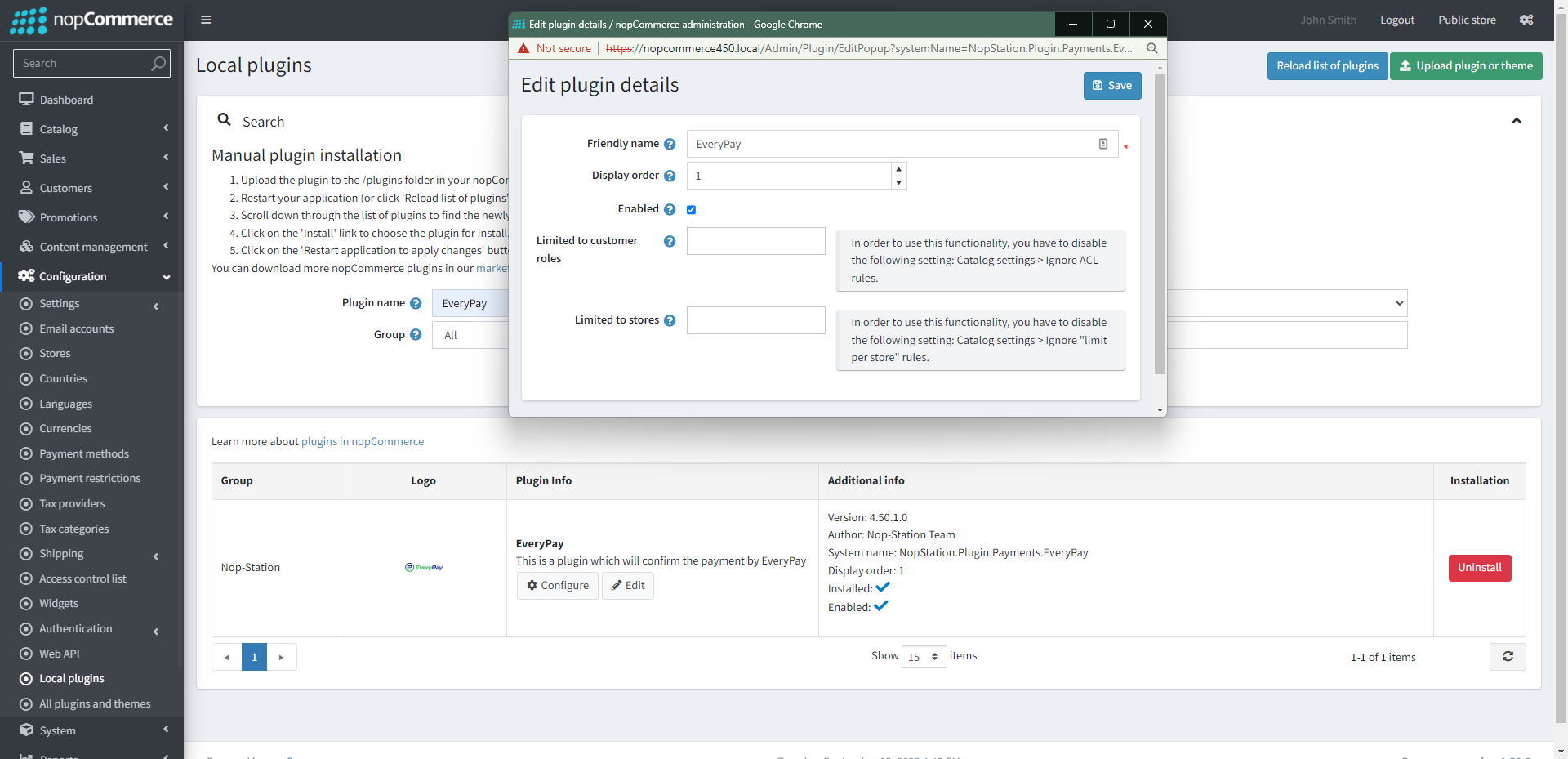Open the items per page dropdown
The width and height of the screenshot is (1568, 759).
pos(924,657)
